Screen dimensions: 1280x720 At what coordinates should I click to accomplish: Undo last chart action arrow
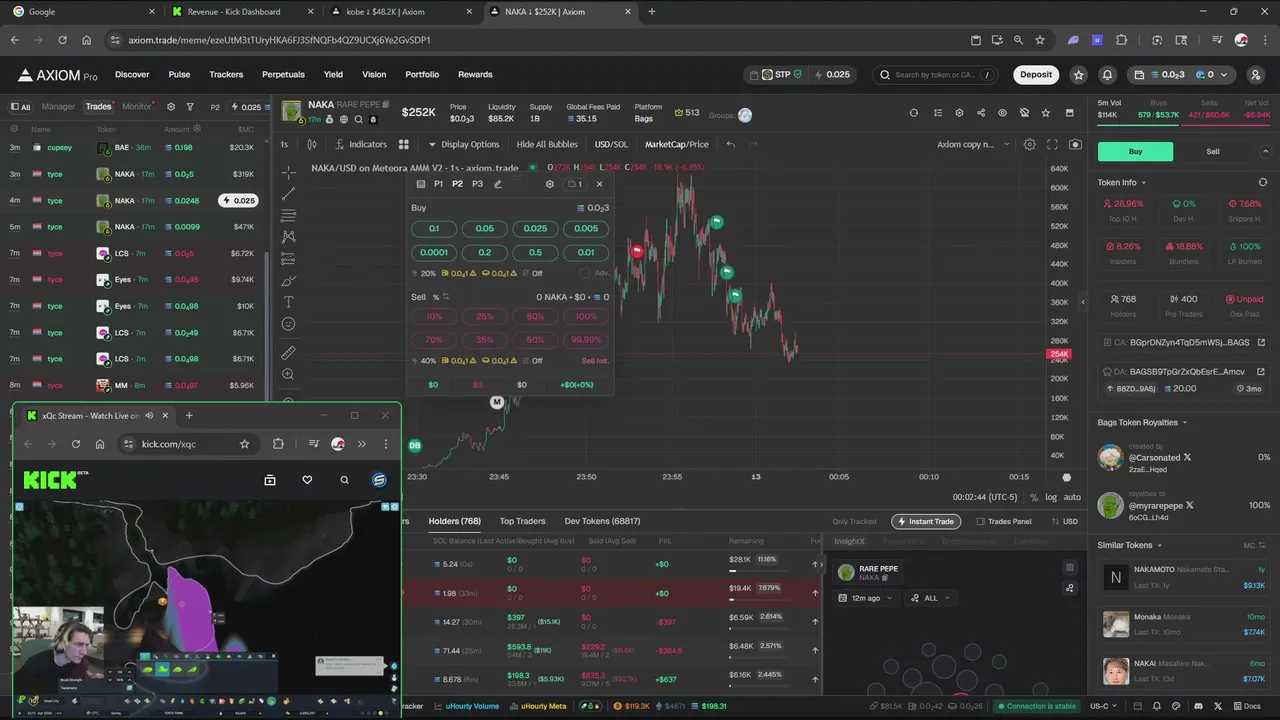pos(730,144)
